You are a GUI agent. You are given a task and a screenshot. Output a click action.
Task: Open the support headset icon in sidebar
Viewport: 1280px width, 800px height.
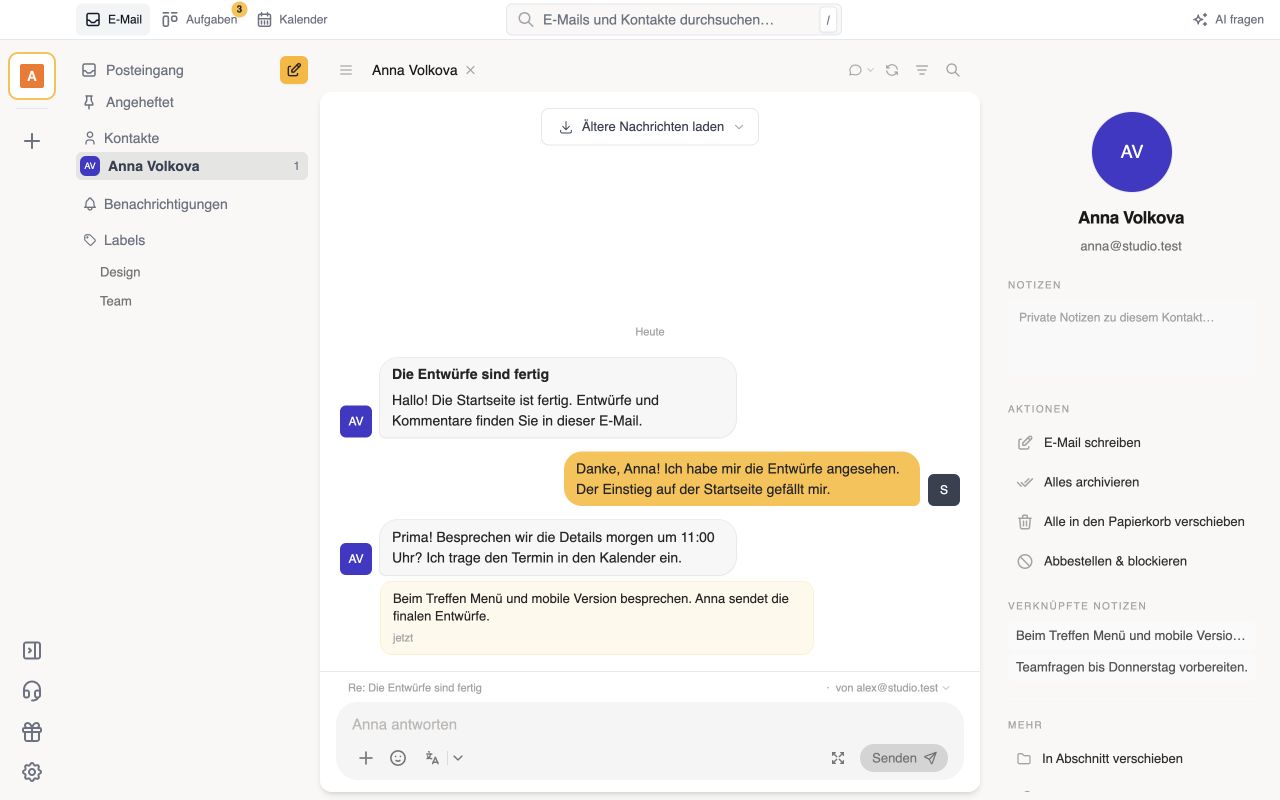tap(32, 691)
